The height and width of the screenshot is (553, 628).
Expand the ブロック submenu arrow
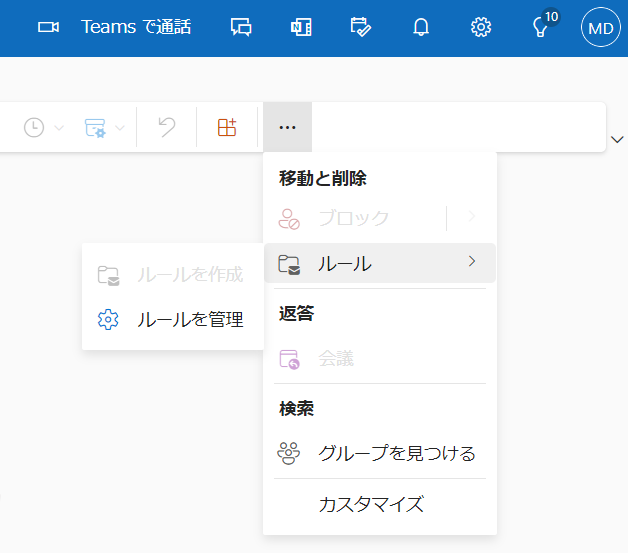[x=472, y=217]
